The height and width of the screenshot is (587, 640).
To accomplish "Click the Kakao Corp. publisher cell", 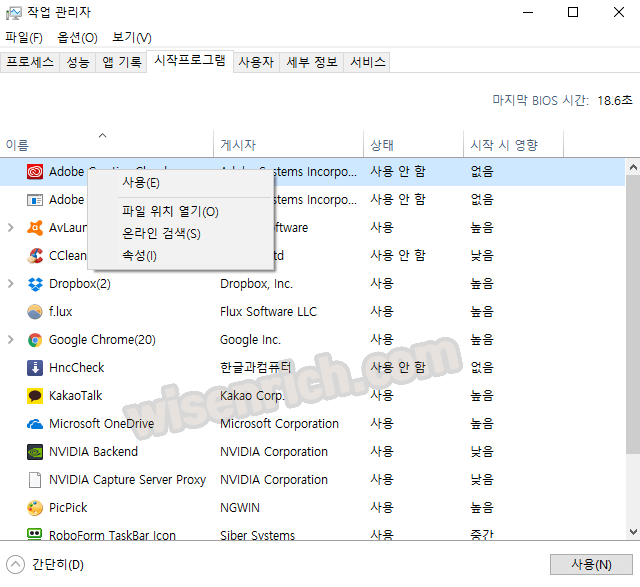I will pos(252,396).
